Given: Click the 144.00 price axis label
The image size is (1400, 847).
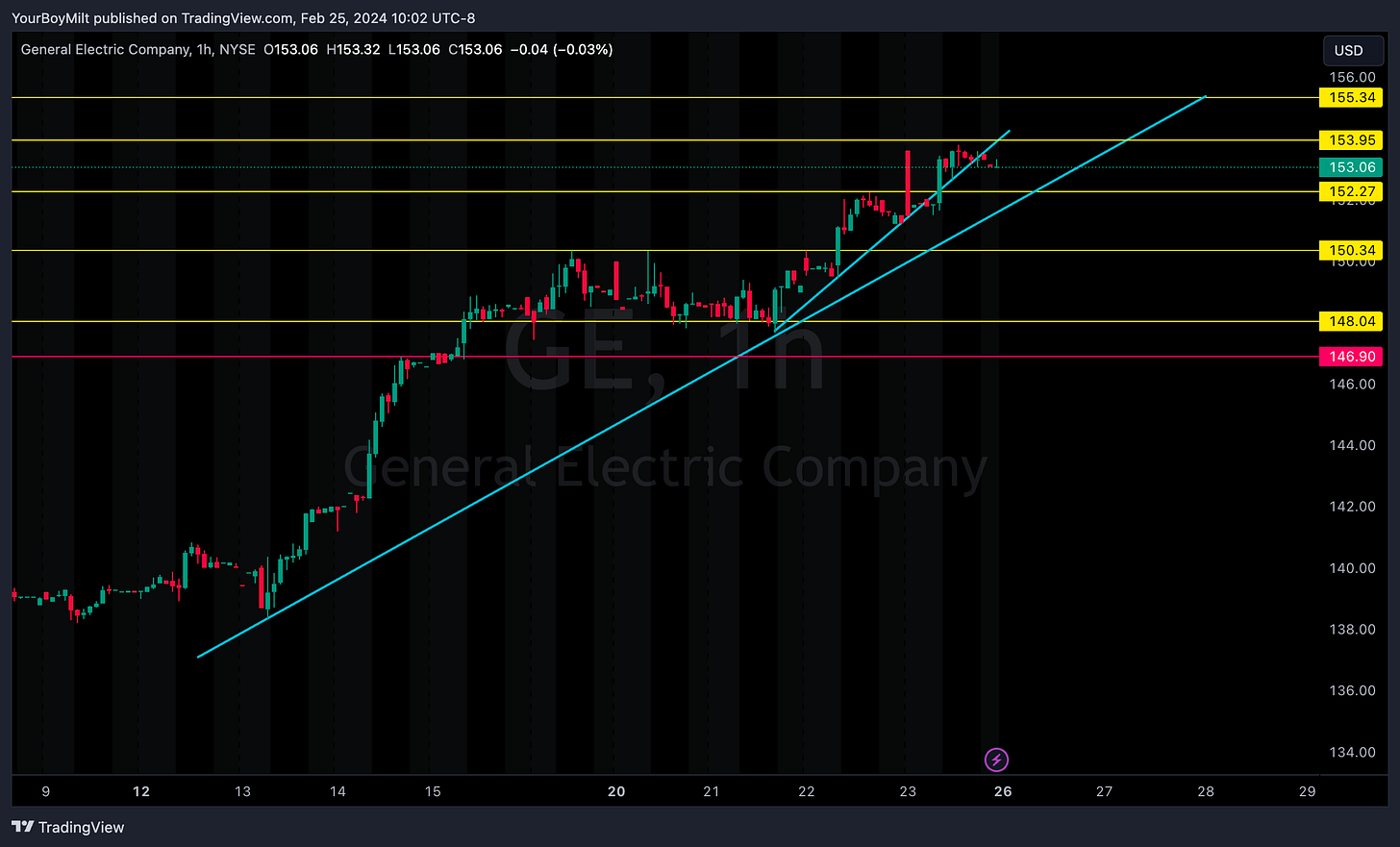Looking at the screenshot, I should click(1352, 445).
